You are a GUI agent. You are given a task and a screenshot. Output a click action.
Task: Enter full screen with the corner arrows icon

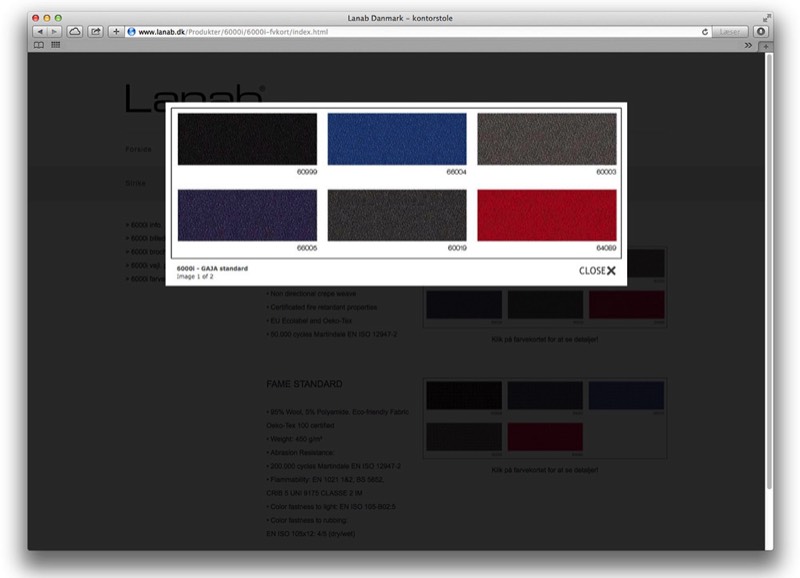pyautogui.click(x=766, y=18)
